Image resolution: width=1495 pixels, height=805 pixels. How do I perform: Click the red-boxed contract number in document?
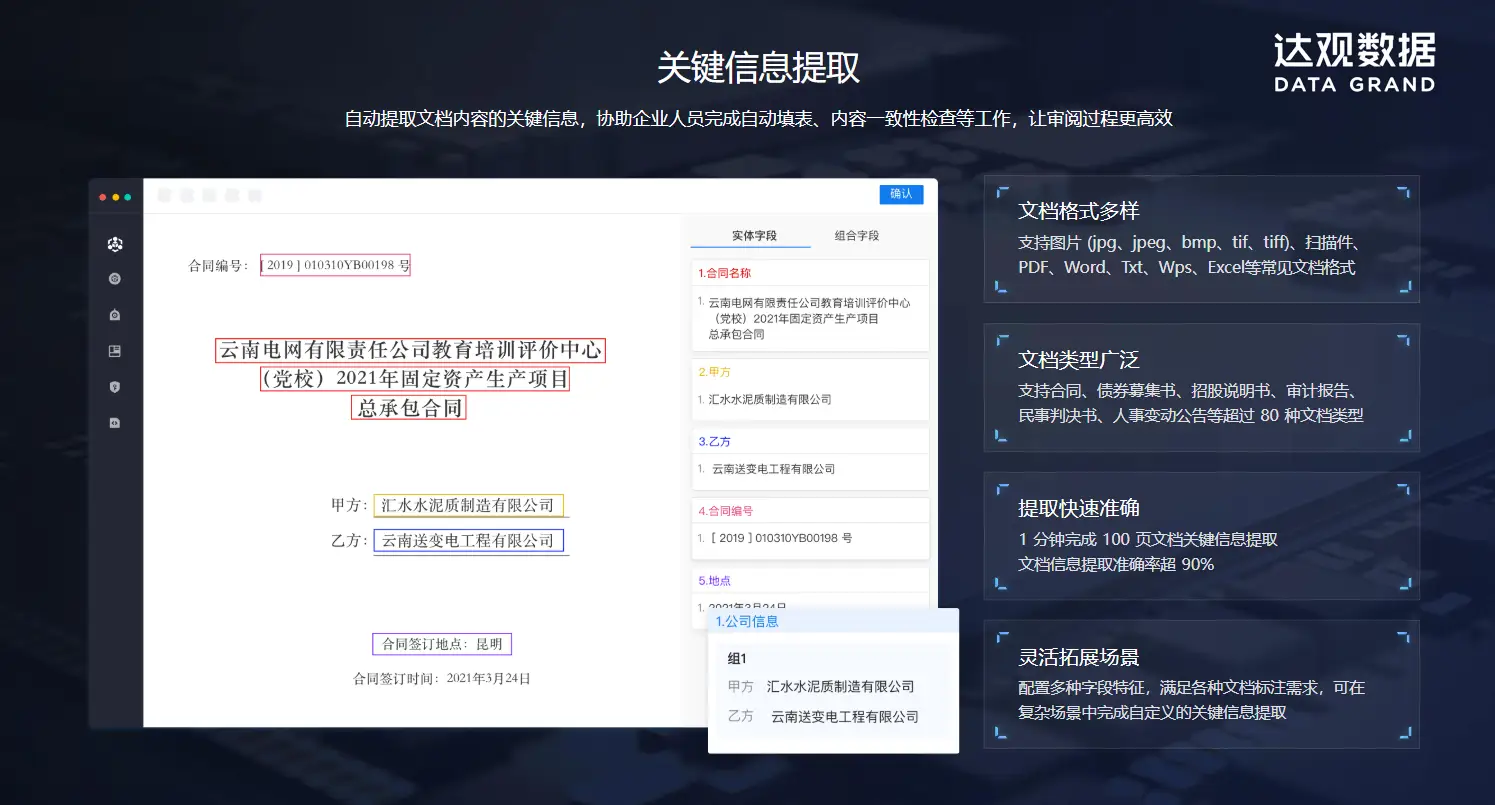(335, 265)
